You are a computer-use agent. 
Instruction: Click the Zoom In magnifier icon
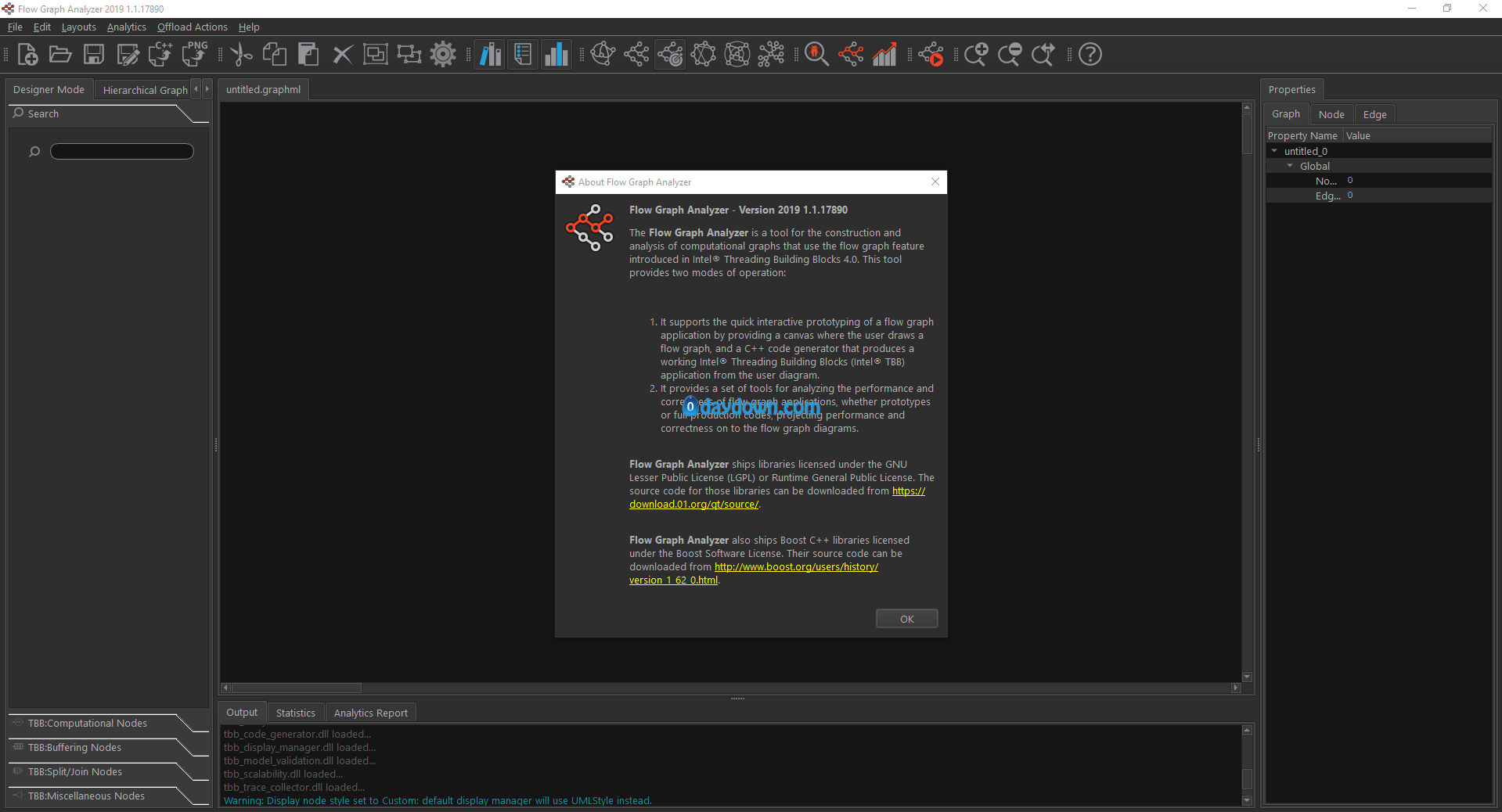976,55
